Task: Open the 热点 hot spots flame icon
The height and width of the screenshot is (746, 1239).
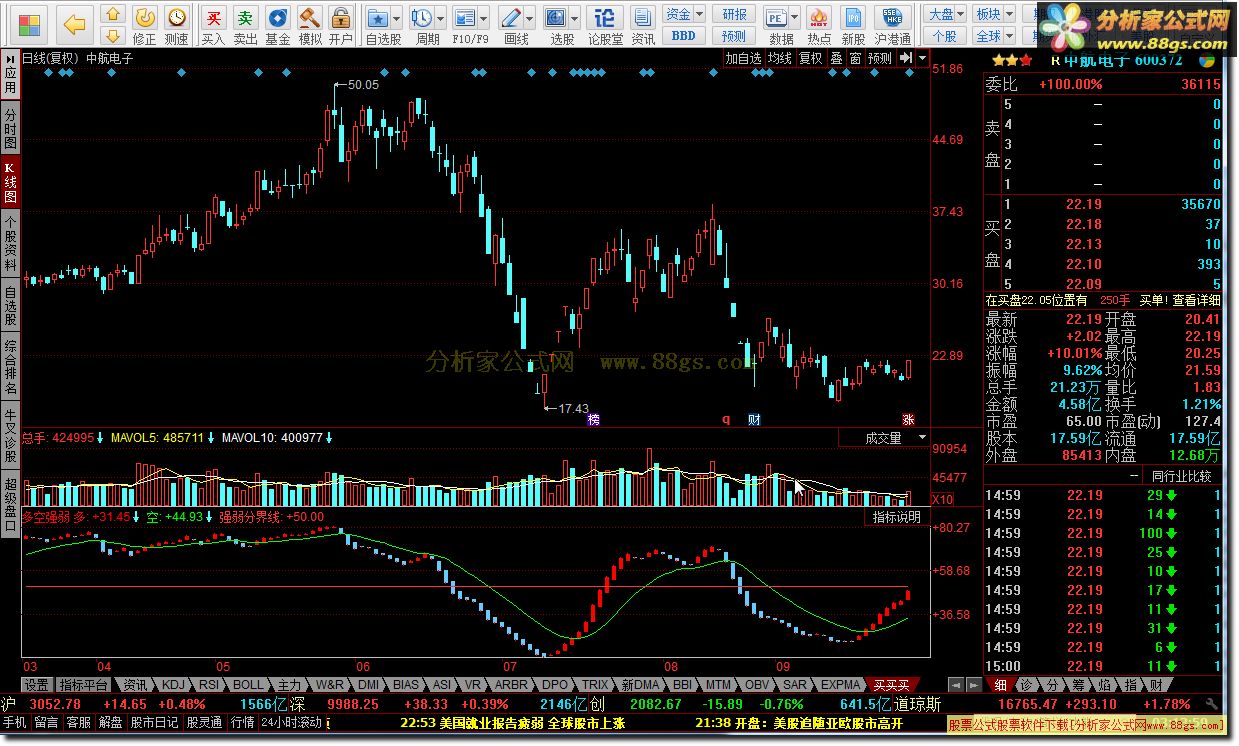Action: [x=819, y=25]
